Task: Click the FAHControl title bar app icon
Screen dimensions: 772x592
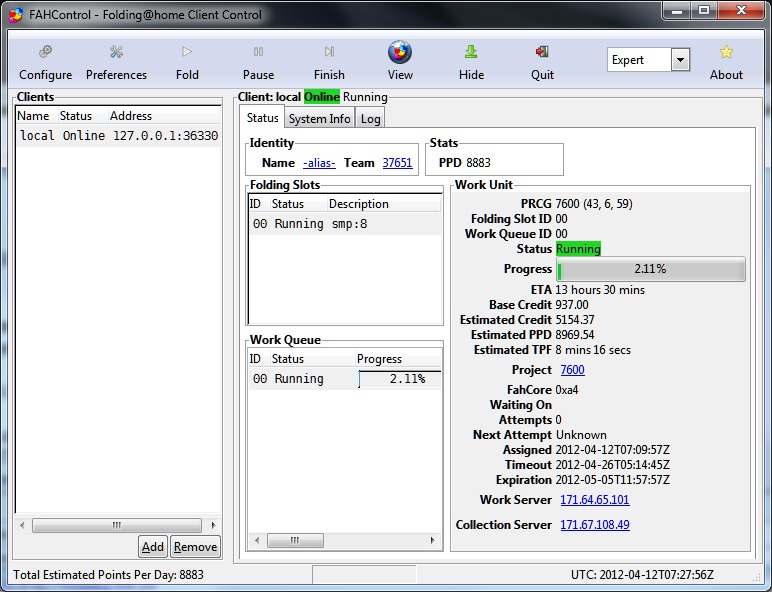Action: pos(16,15)
